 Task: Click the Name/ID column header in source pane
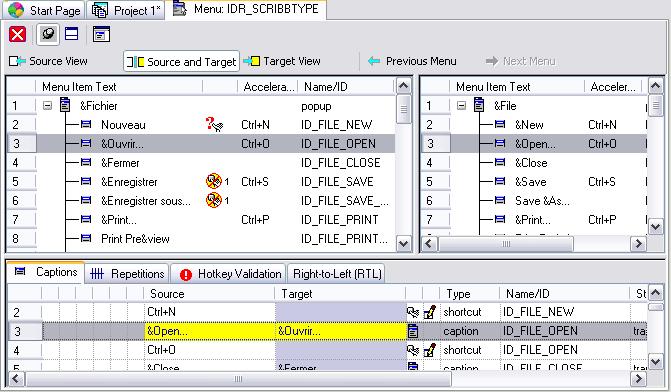(x=346, y=87)
